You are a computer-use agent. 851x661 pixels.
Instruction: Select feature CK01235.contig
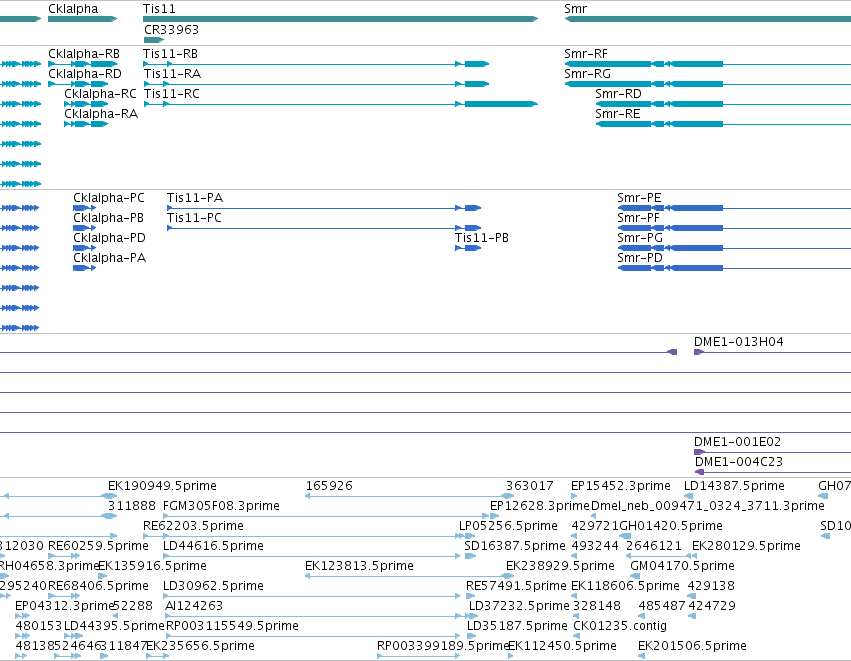[x=620, y=626]
